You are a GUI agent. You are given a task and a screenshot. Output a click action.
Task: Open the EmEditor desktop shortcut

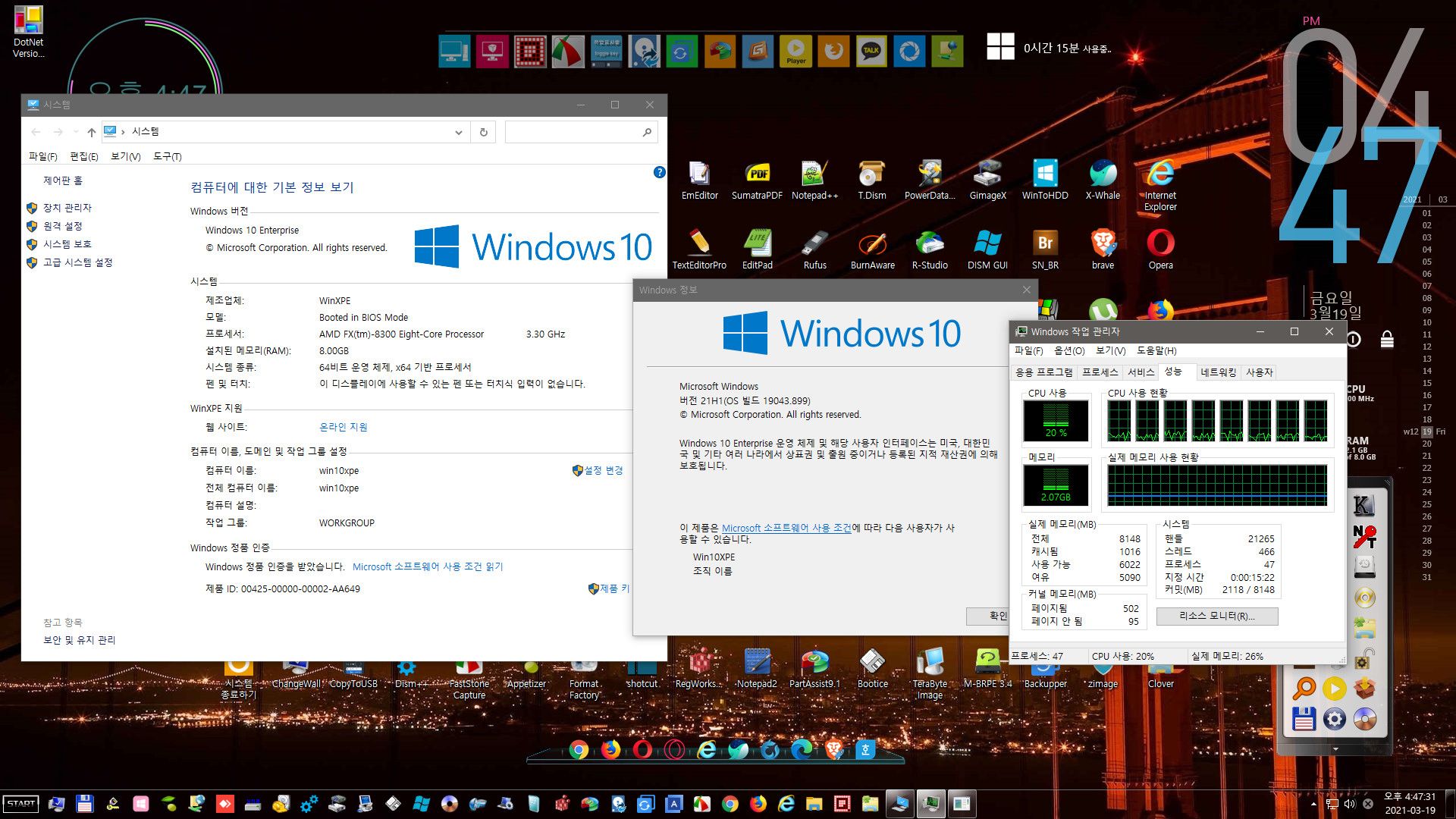pos(699,180)
